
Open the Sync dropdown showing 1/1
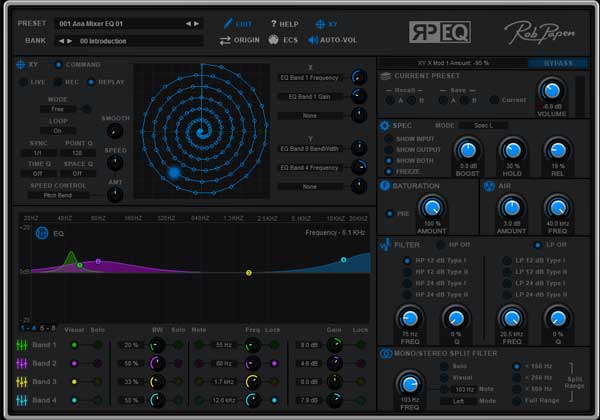(x=38, y=153)
